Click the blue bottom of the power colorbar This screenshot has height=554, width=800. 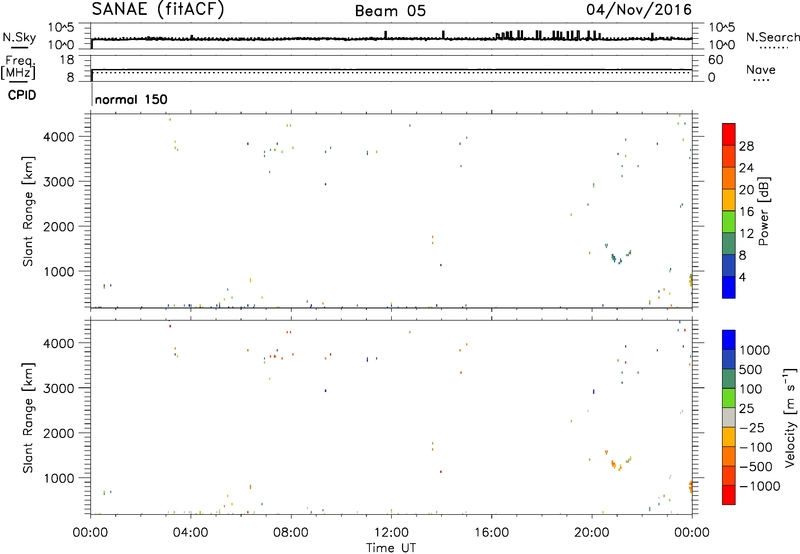click(729, 287)
